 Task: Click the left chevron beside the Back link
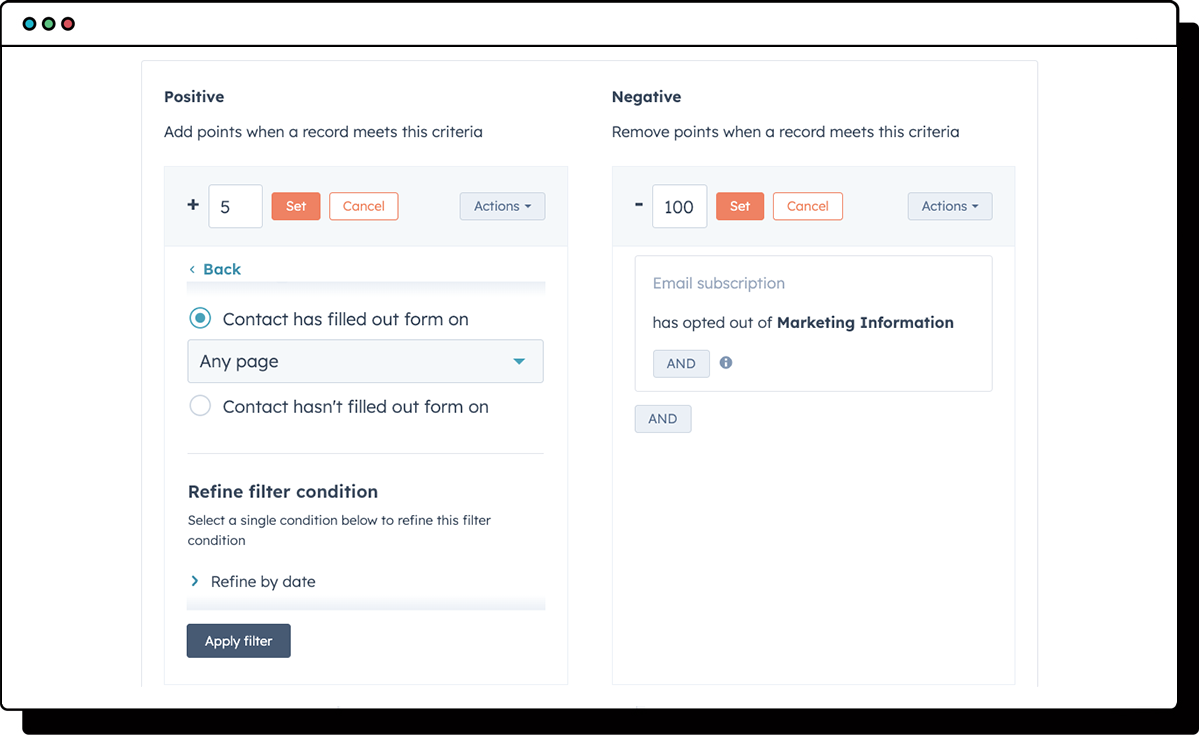tap(192, 269)
